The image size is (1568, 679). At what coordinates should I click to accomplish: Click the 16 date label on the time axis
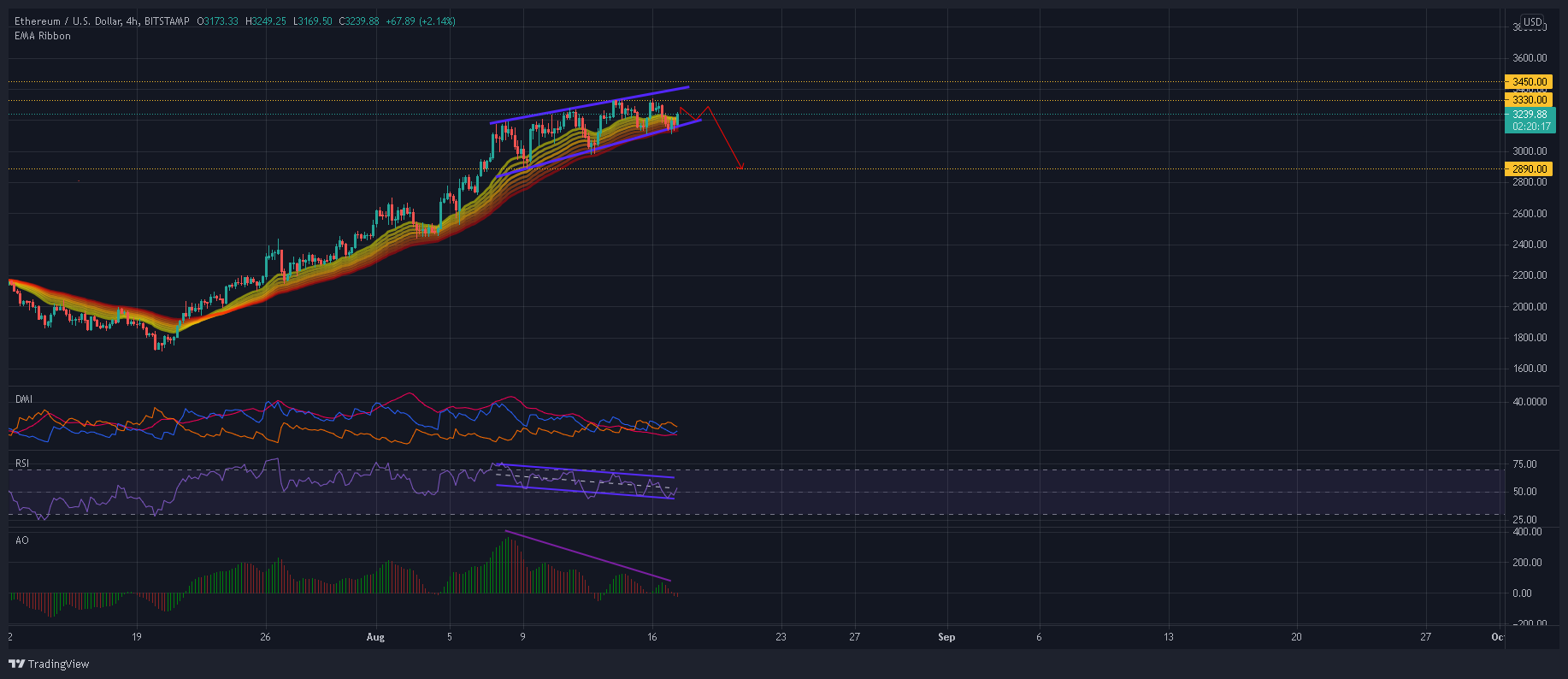click(x=652, y=637)
